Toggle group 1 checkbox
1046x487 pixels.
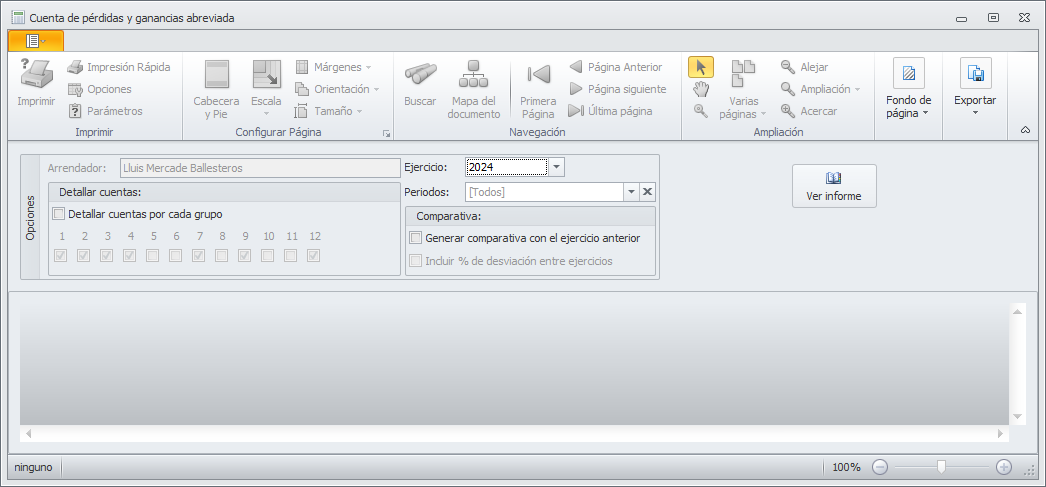pos(61,256)
